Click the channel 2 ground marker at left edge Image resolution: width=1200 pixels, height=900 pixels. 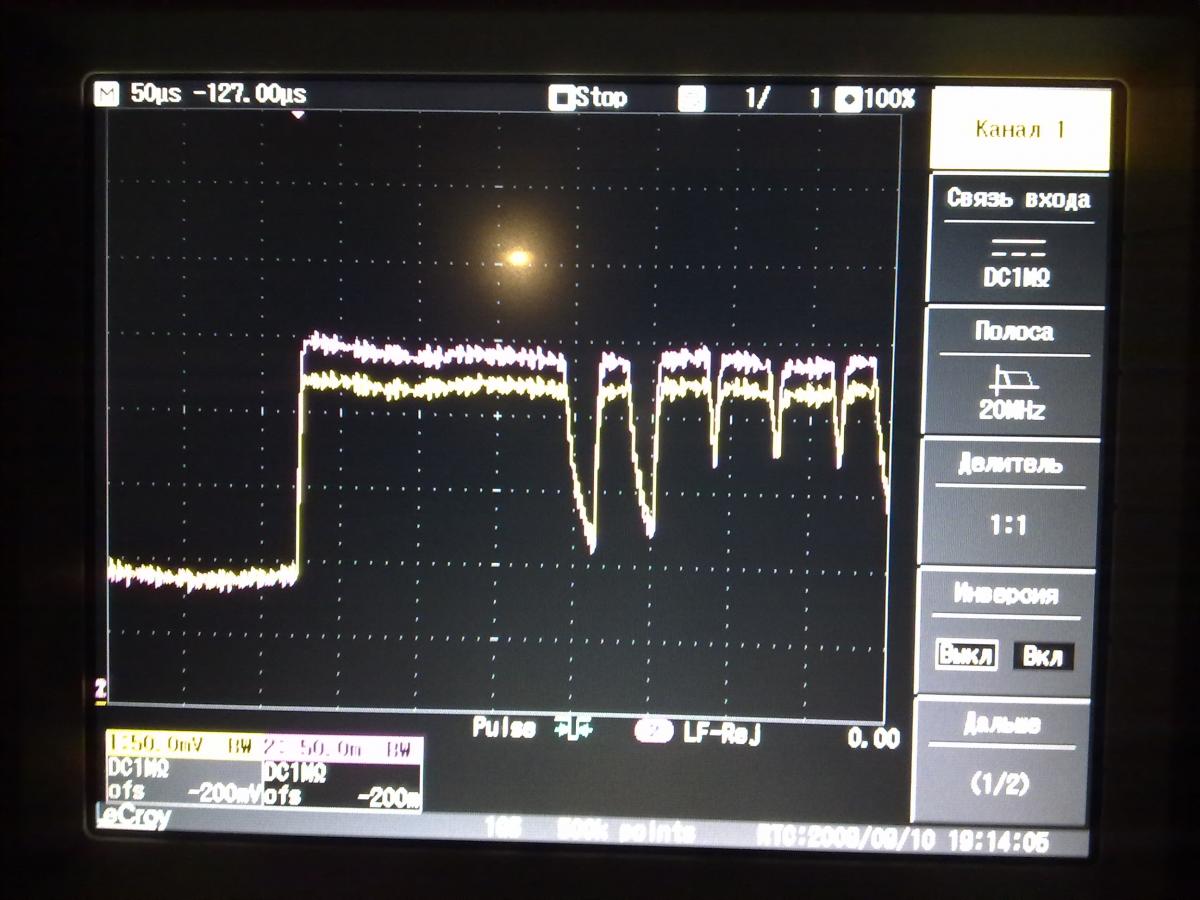pyautogui.click(x=100, y=688)
